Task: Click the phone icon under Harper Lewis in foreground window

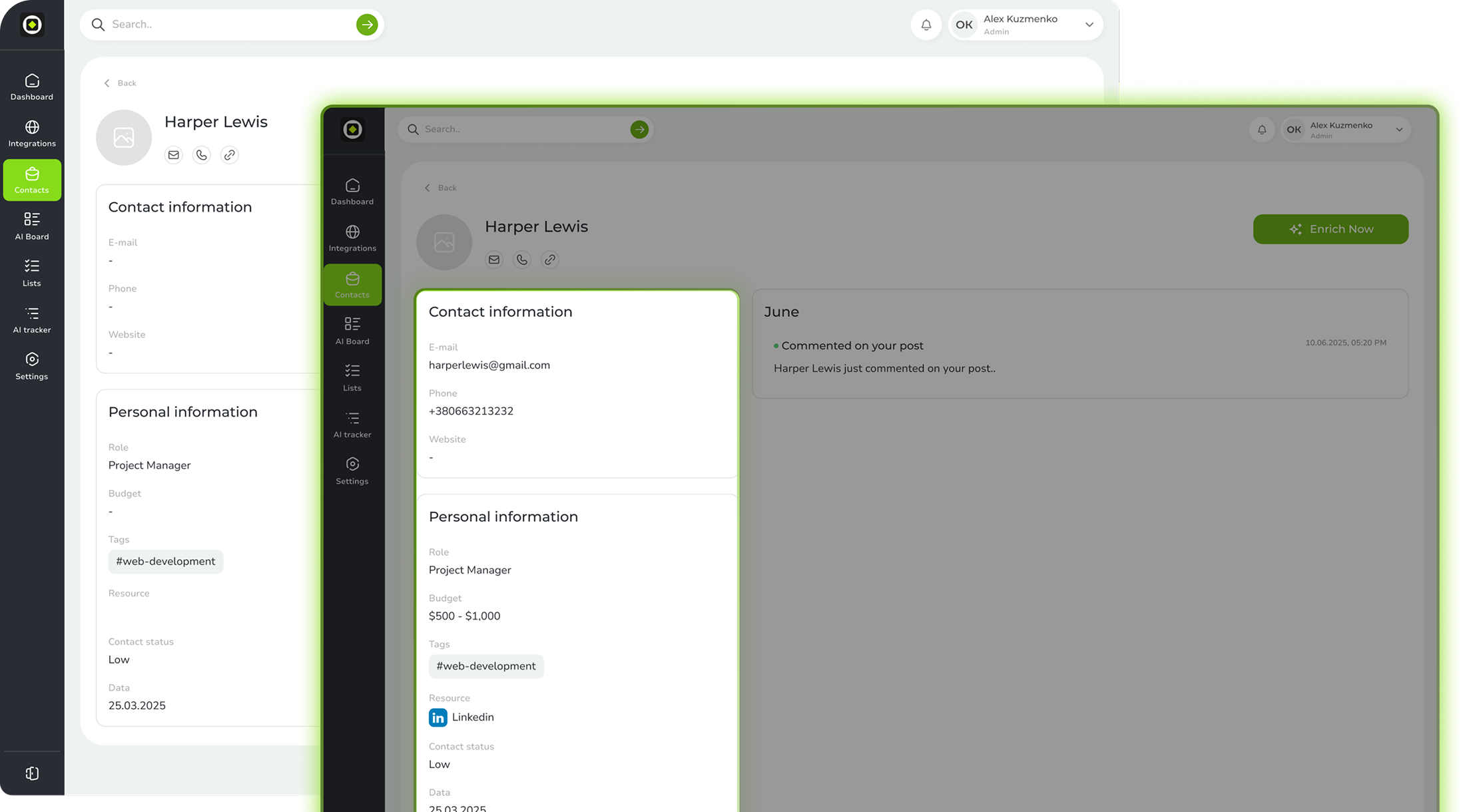Action: (522, 260)
